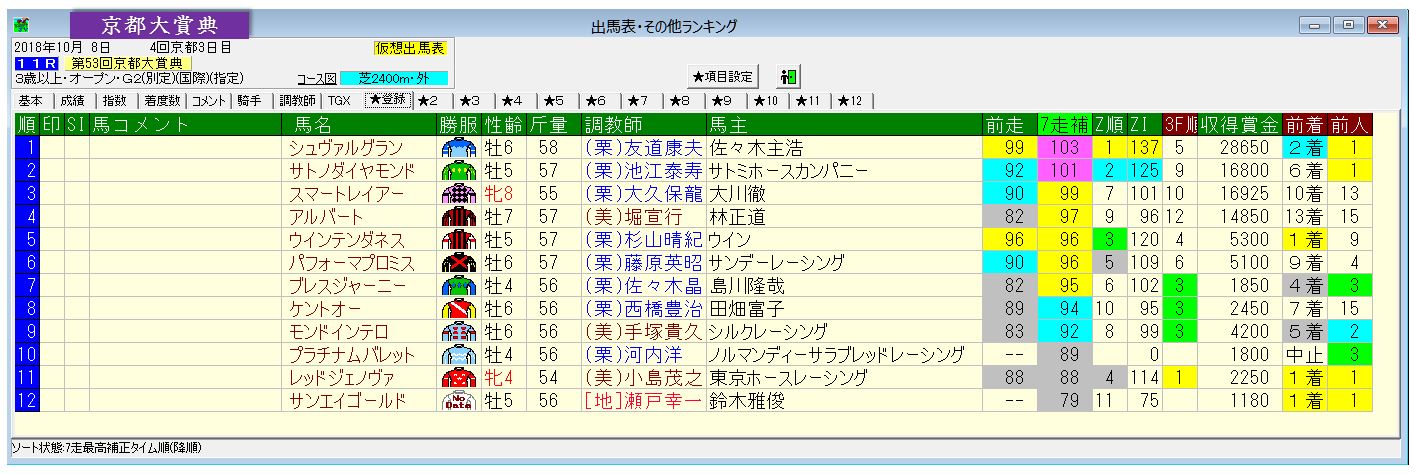
Task: Click the silk icon for サトノダイヤモンド
Action: pos(459,170)
